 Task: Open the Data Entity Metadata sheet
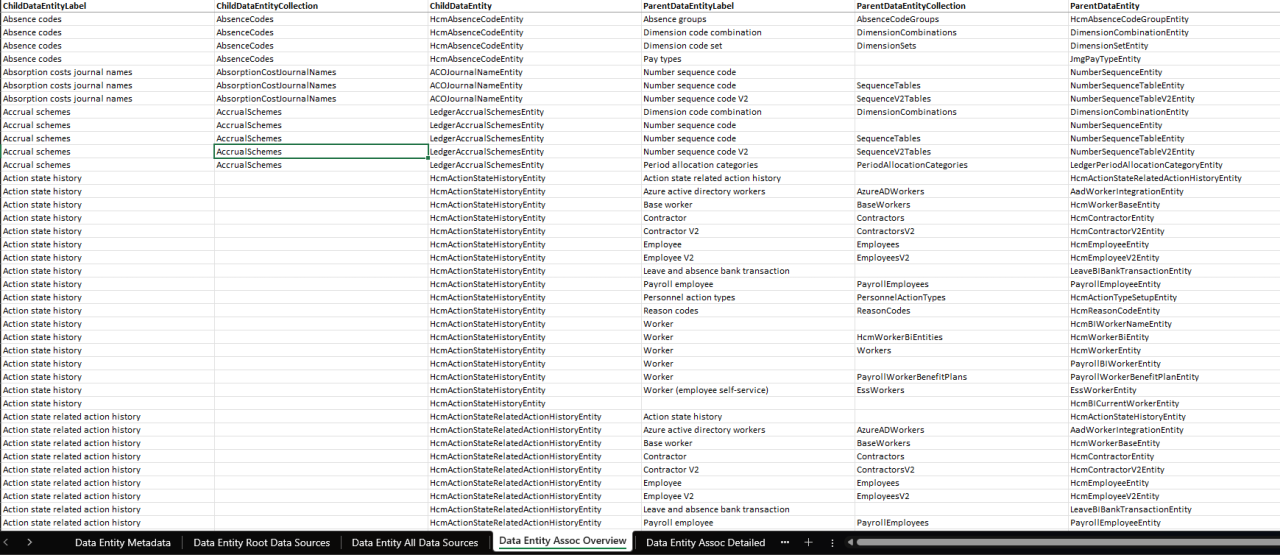122,542
